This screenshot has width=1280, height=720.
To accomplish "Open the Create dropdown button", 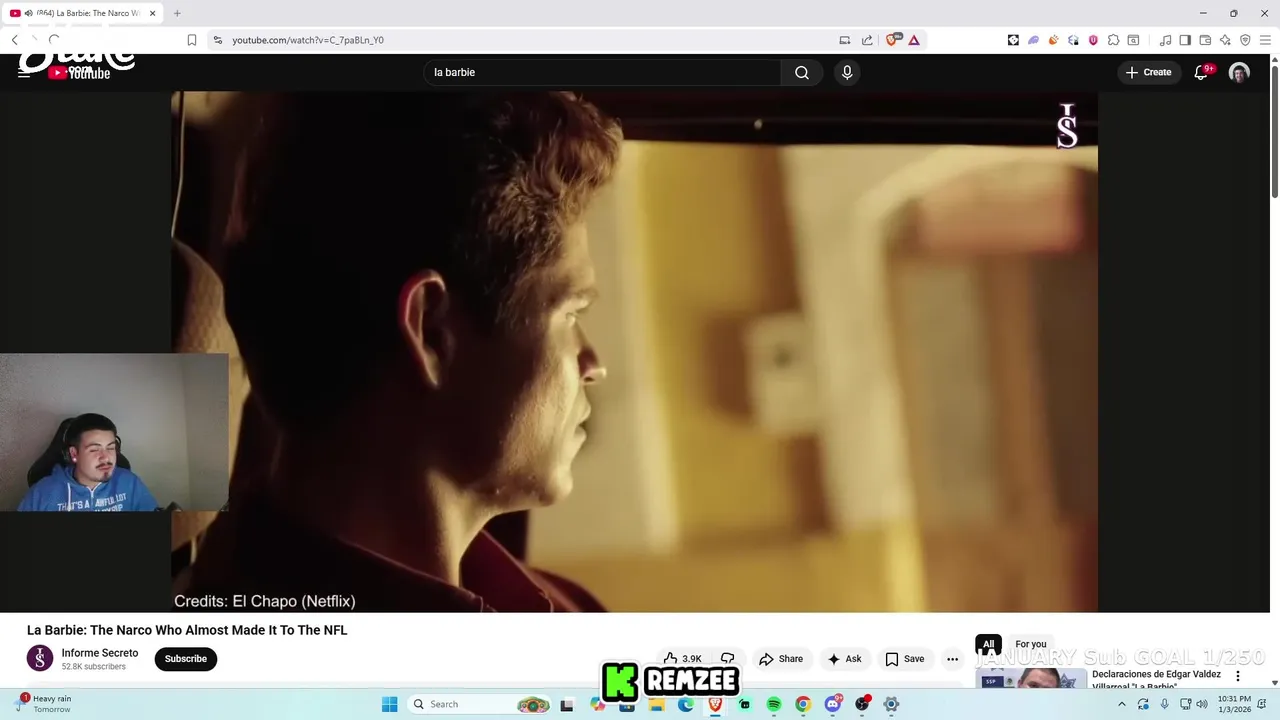I will pyautogui.click(x=1148, y=72).
